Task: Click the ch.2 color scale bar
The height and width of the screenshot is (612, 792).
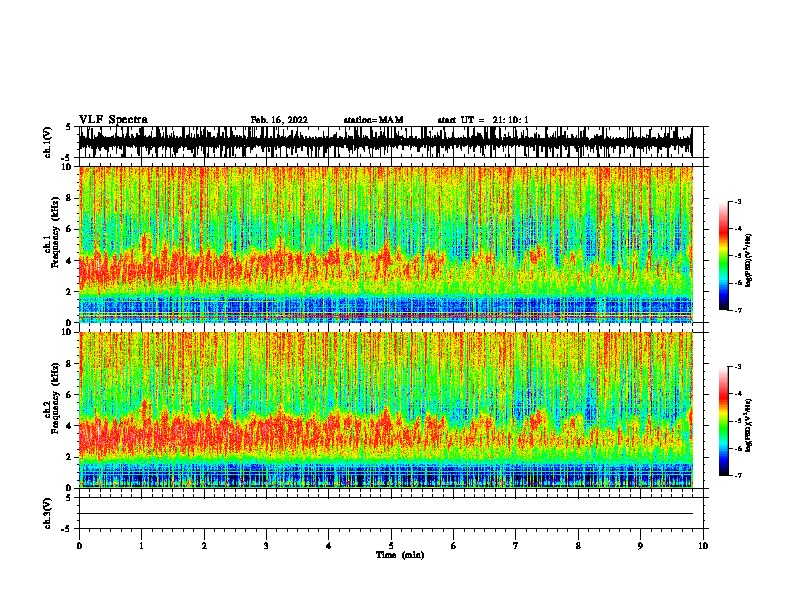Action: pyautogui.click(x=724, y=421)
